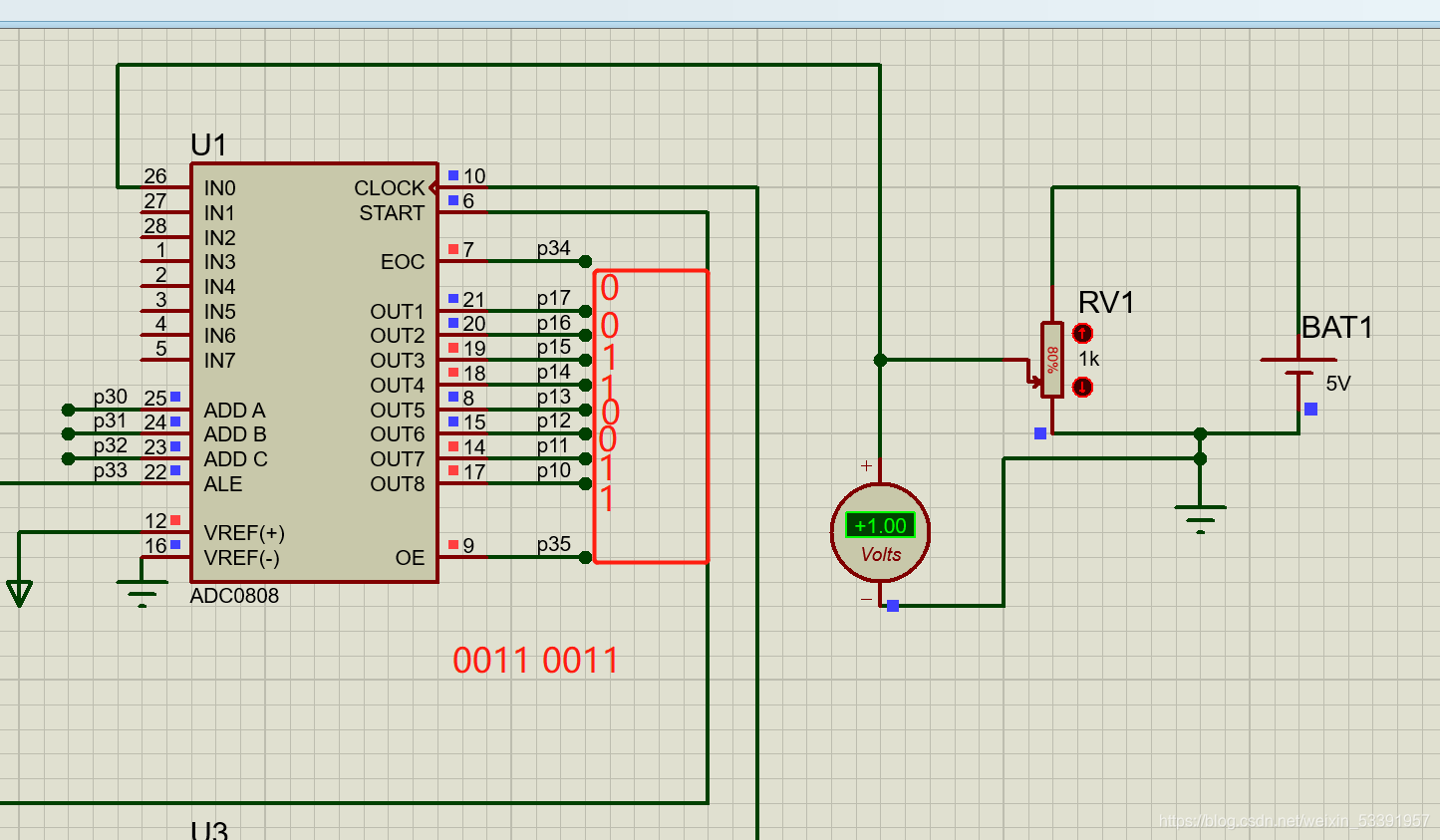Click the p33 label on ALE

(111, 470)
